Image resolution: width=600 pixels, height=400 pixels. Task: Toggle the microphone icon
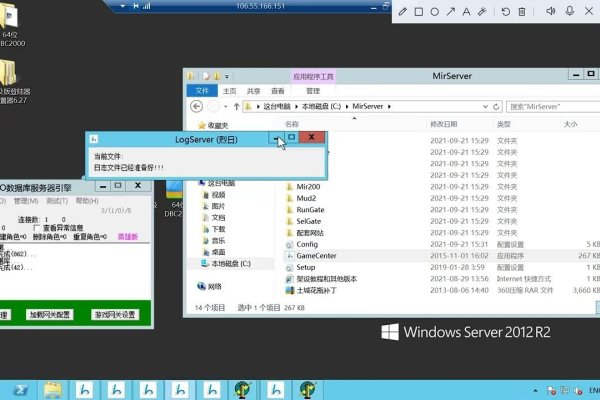(570, 11)
